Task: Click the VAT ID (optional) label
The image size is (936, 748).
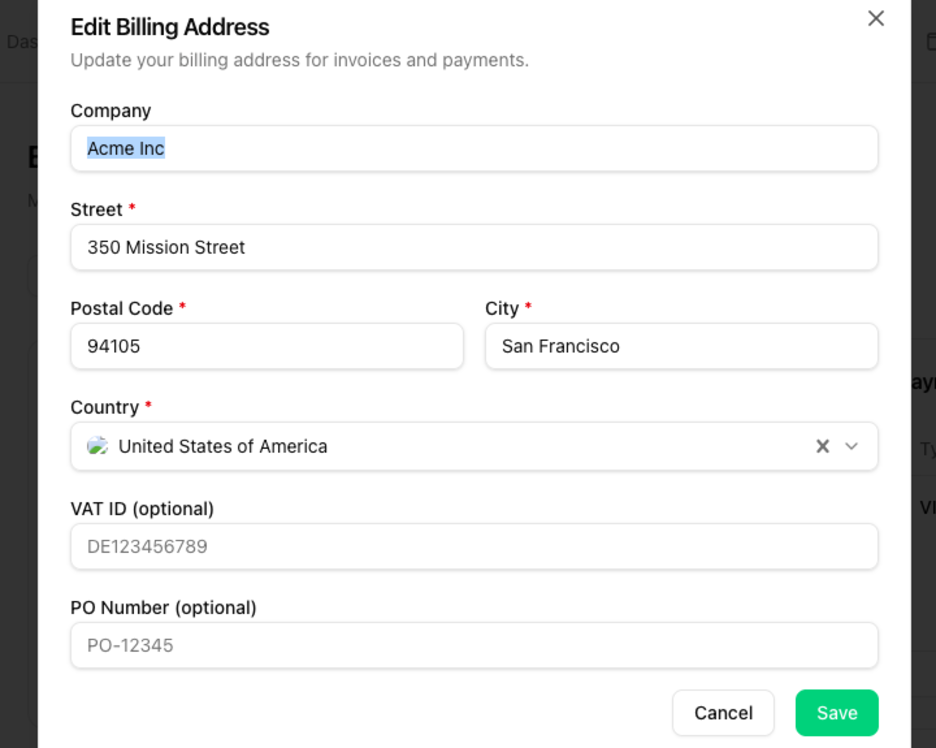Action: pyautogui.click(x=142, y=509)
